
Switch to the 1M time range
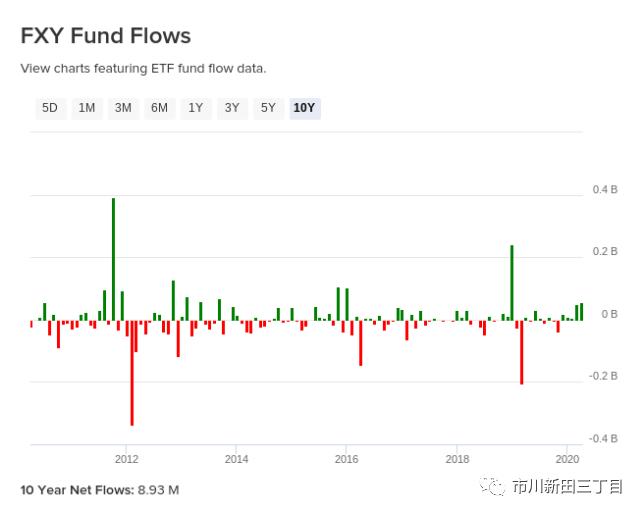(x=87, y=108)
